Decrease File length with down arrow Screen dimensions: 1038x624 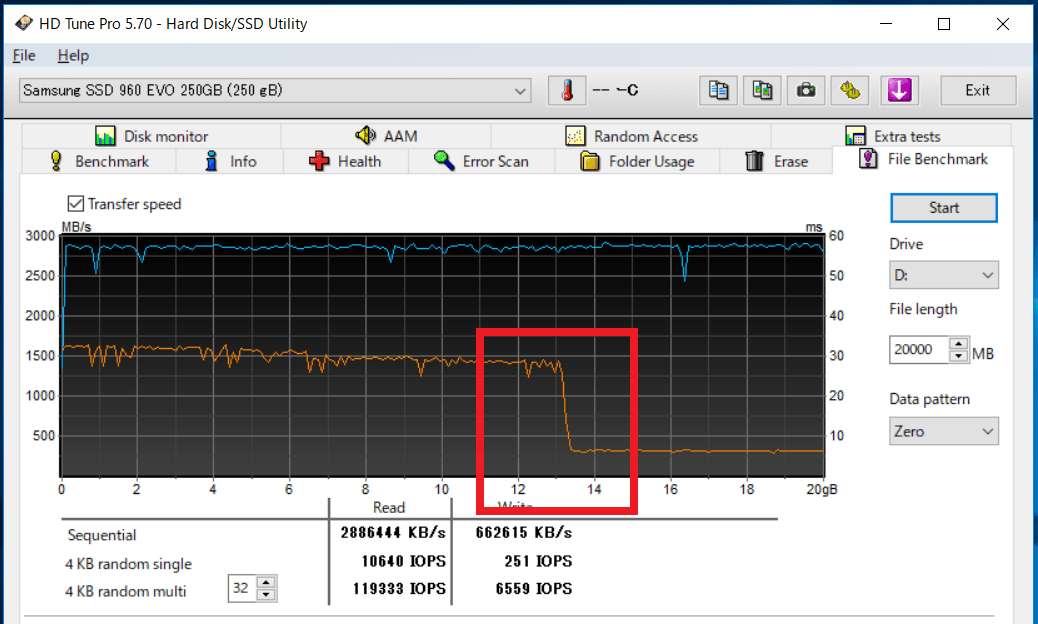(x=959, y=356)
